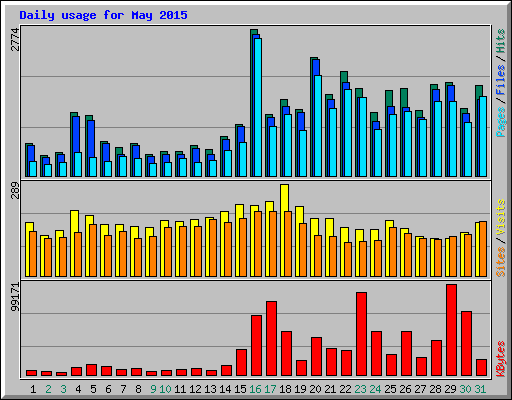Click day label 9 on the x-axis
The image size is (512, 400).
coord(153,389)
